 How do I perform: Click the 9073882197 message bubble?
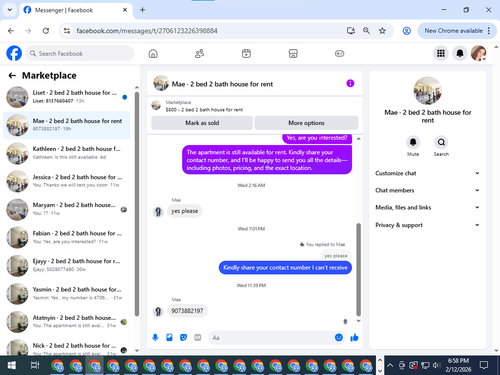[187, 311]
